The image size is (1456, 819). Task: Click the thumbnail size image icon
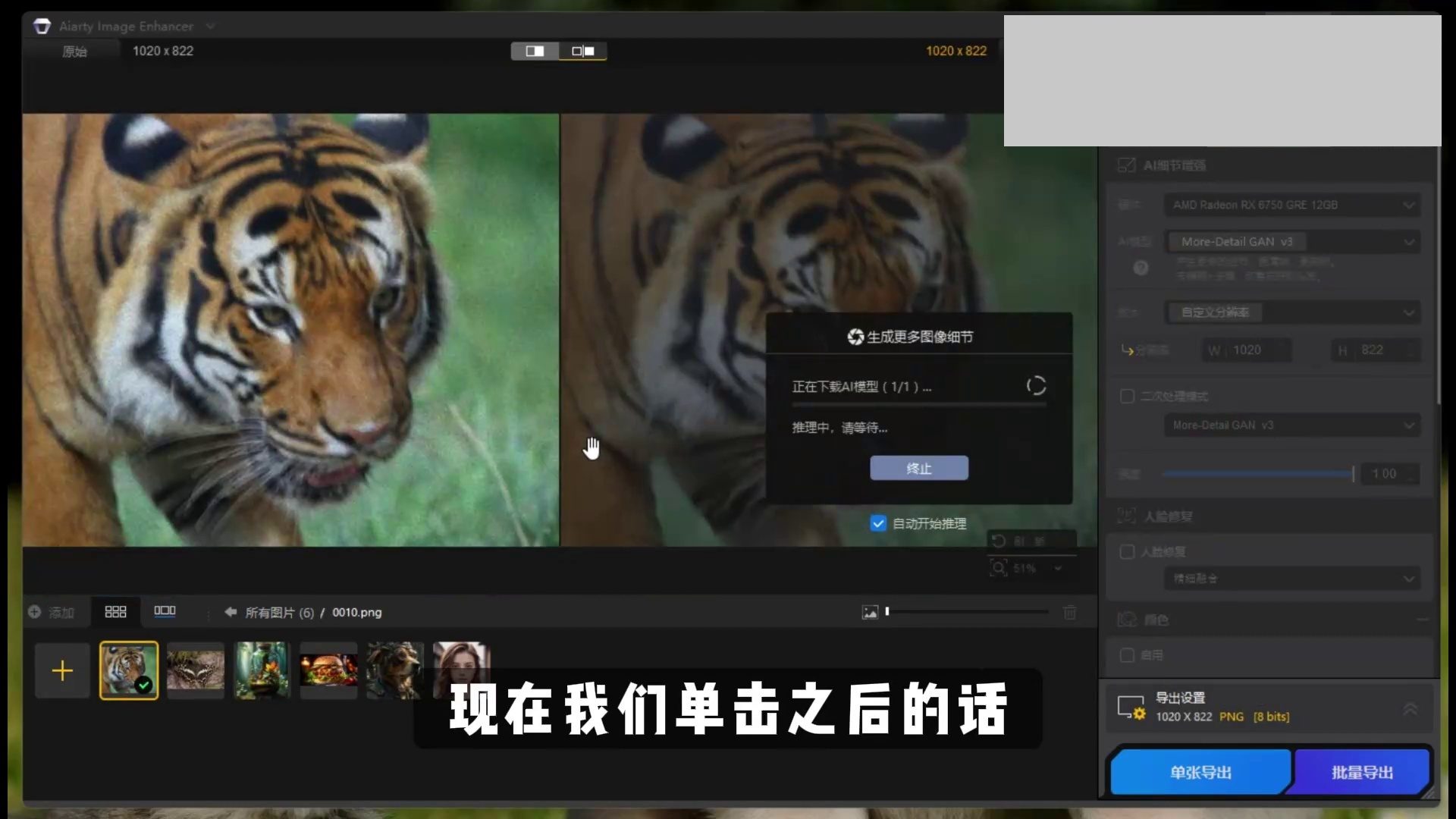pyautogui.click(x=870, y=612)
